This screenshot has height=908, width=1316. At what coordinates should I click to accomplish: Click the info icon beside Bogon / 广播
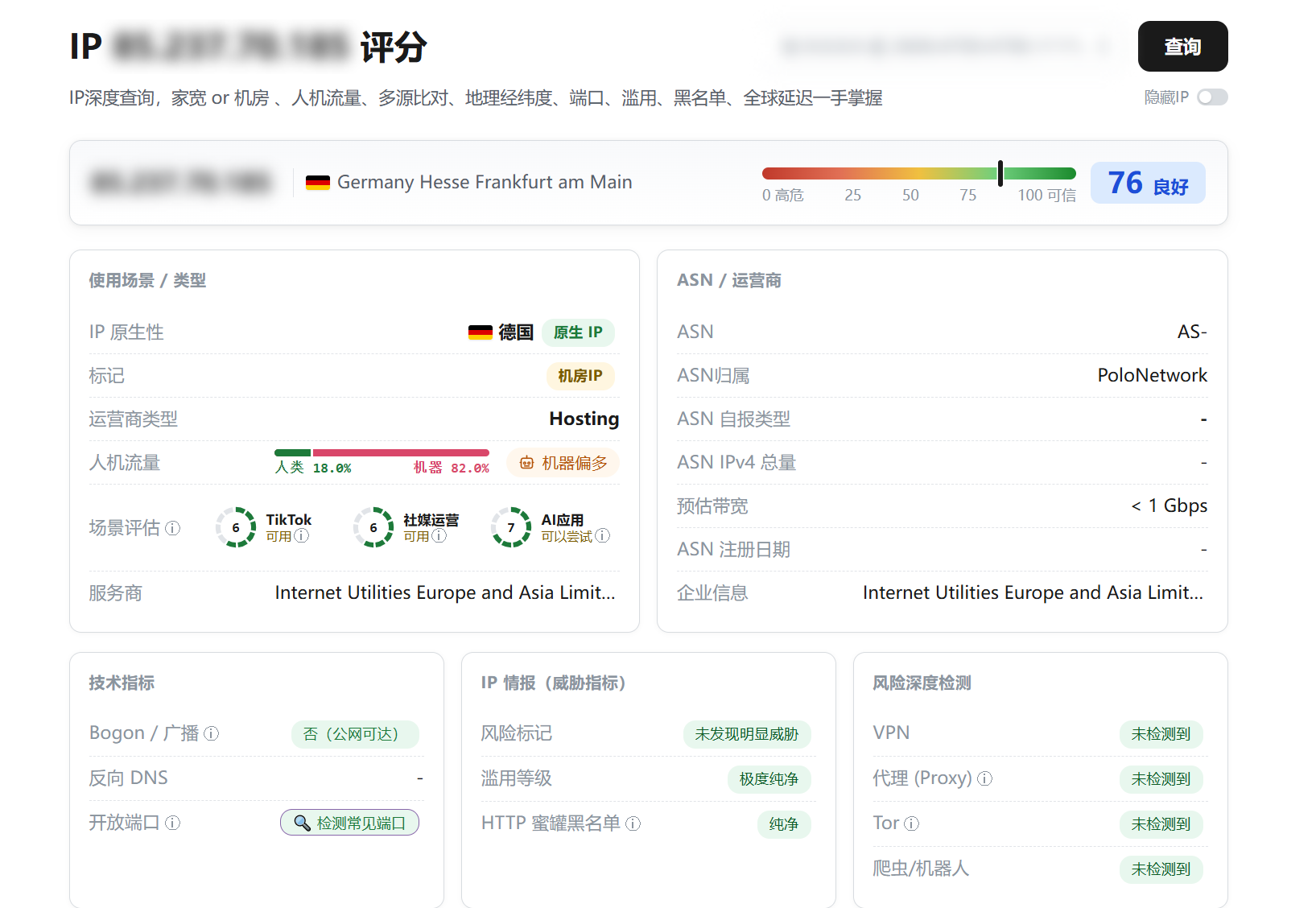[212, 733]
